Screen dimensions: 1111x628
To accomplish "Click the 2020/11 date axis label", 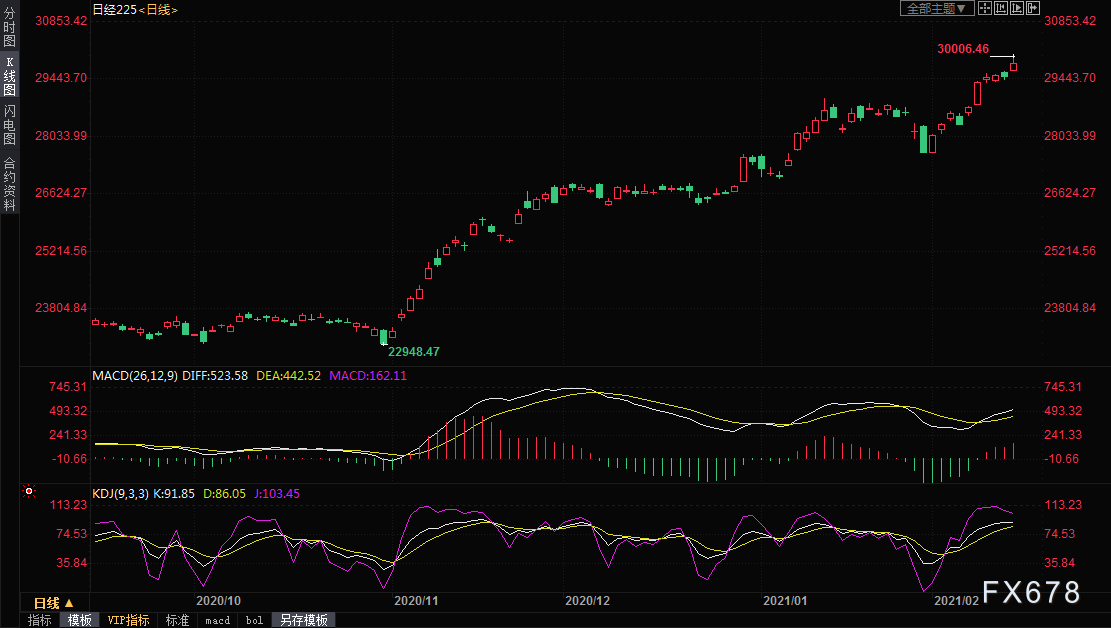I will tap(416, 600).
